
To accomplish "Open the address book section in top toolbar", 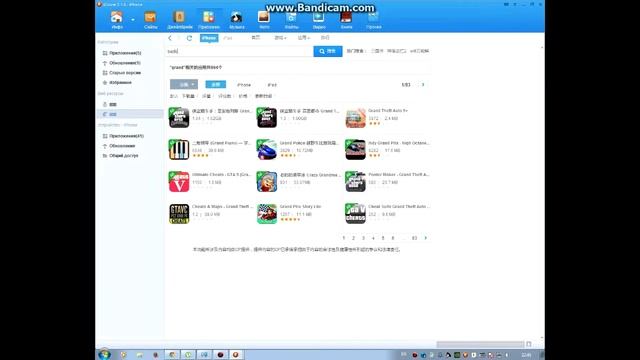I will (x=179, y=20).
